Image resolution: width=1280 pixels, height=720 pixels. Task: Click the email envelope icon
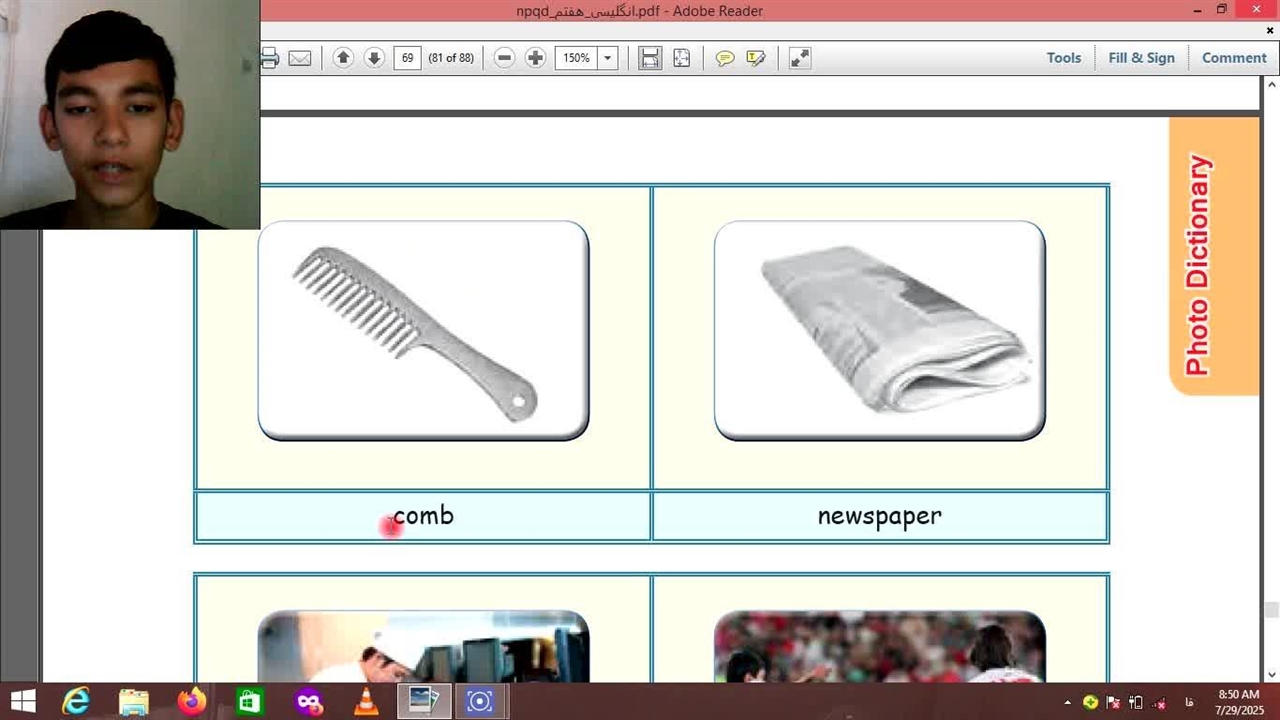(x=300, y=58)
